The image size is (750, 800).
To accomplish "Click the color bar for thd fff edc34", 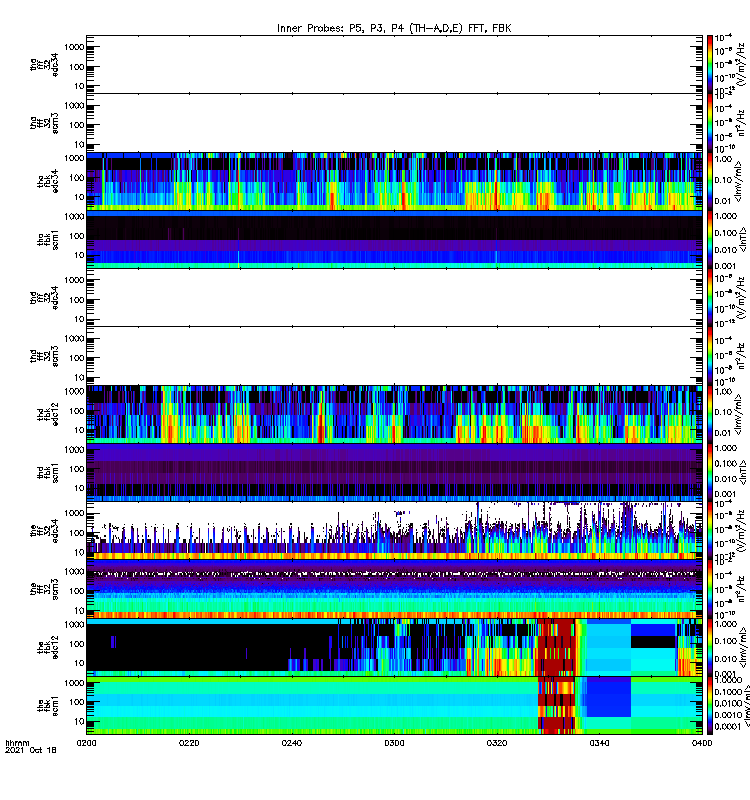I will pyautogui.click(x=710, y=297).
